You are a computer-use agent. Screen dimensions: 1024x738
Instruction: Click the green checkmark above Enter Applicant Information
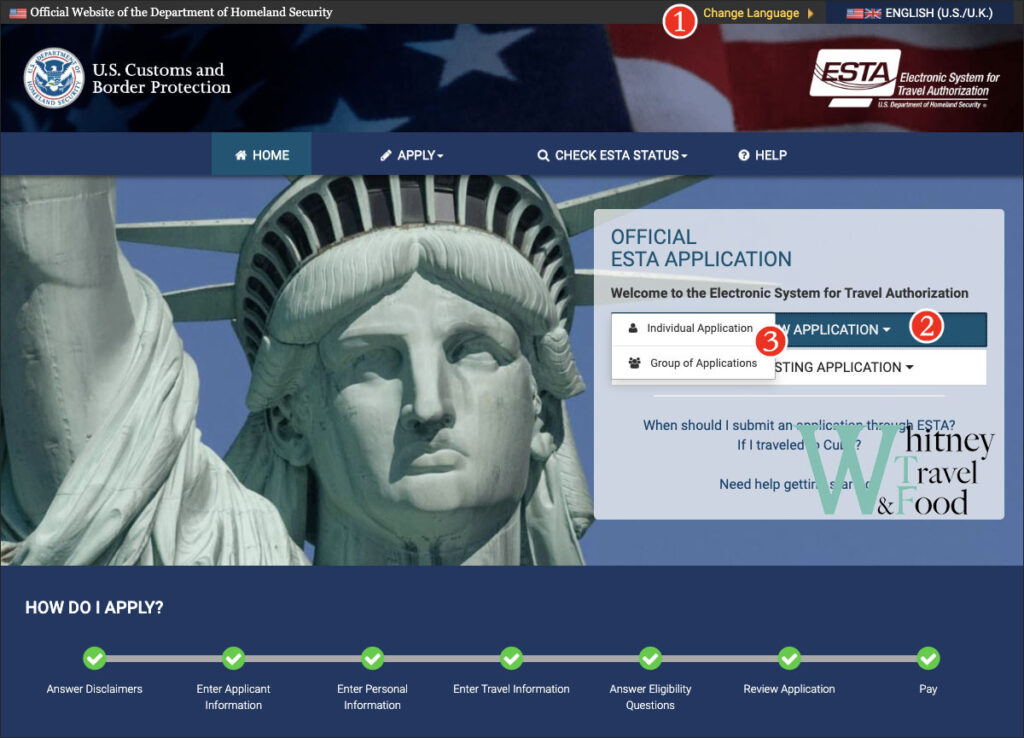[233, 658]
